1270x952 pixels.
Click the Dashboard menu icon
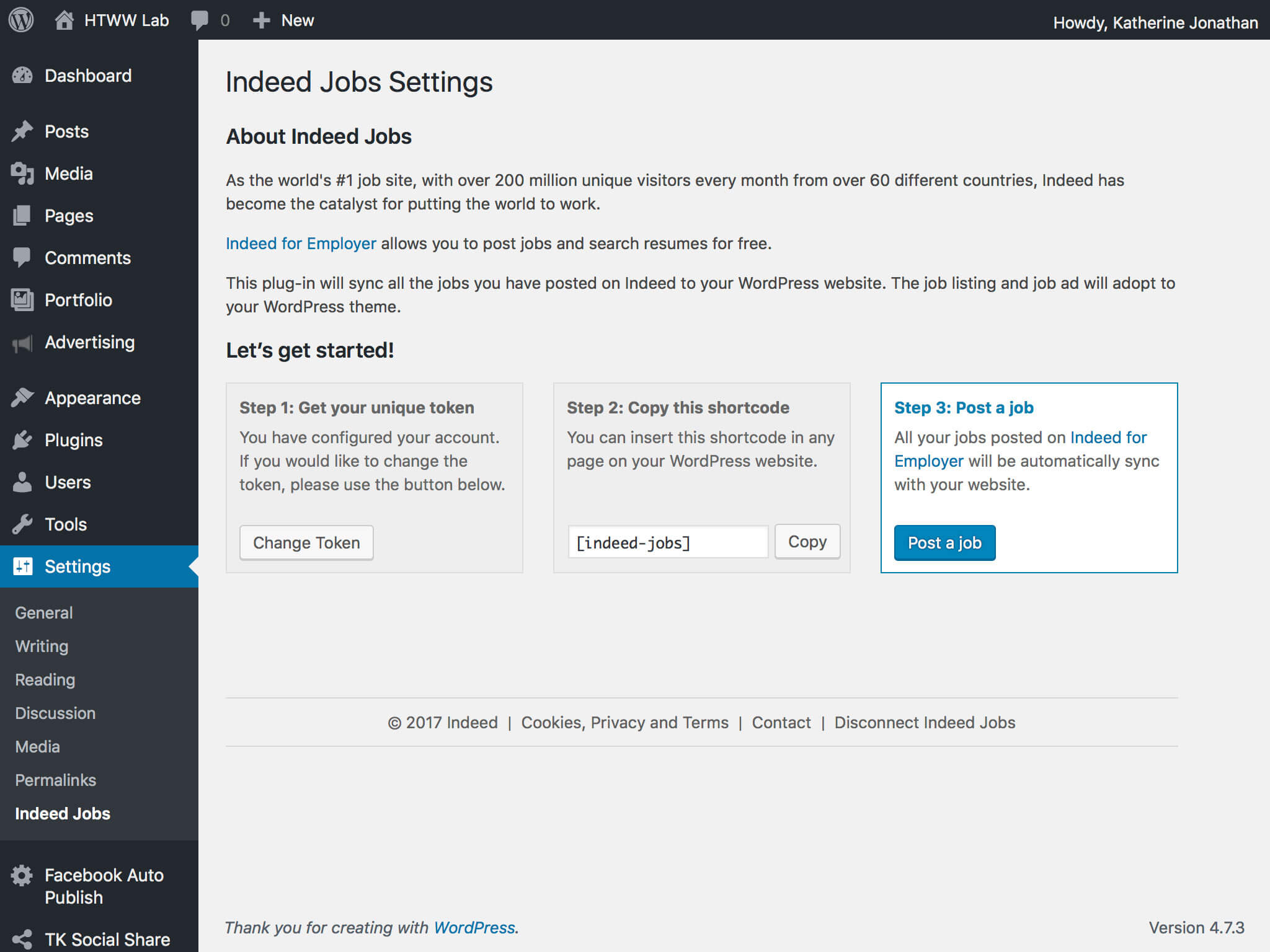(22, 75)
